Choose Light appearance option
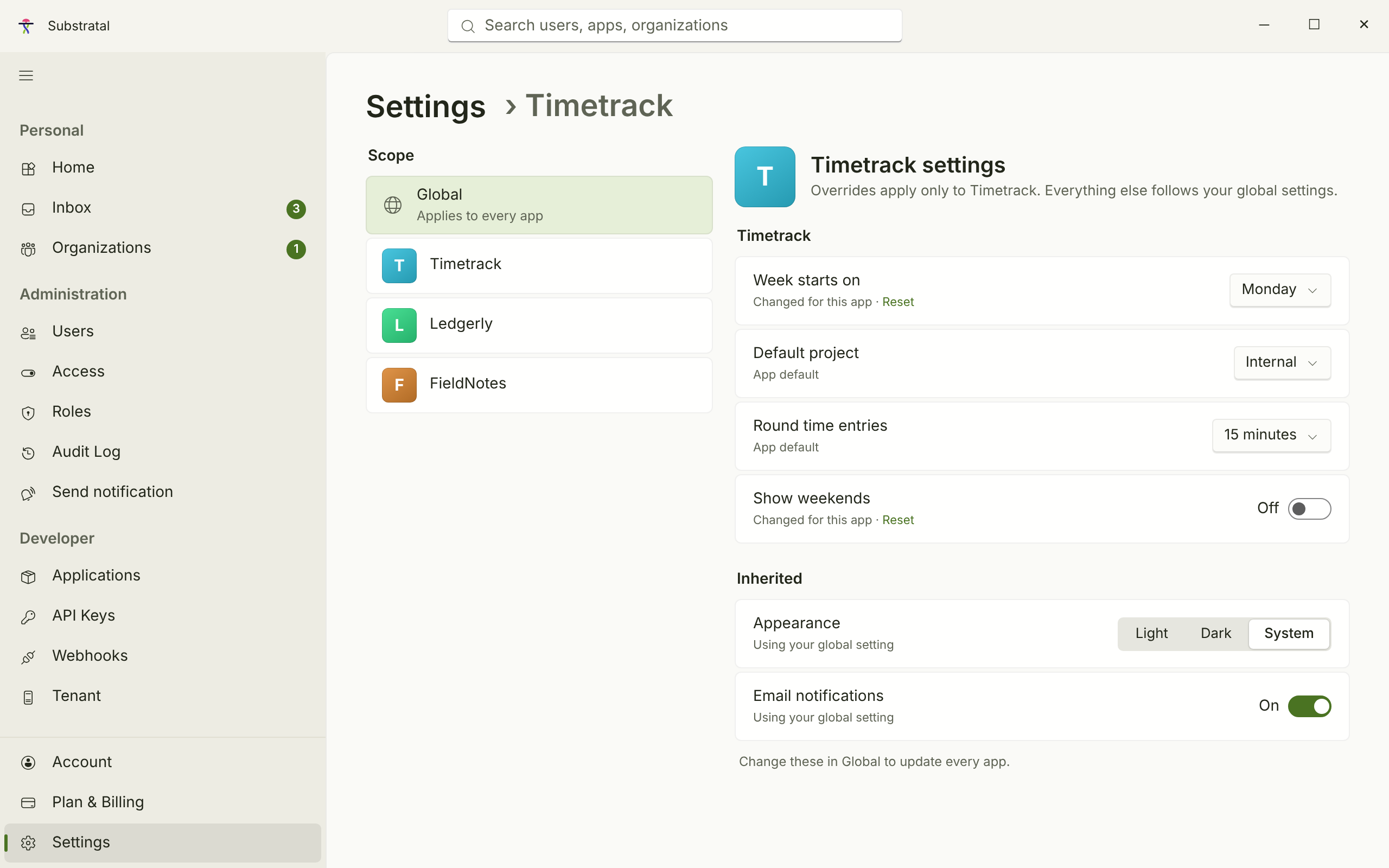Image resolution: width=1389 pixels, height=868 pixels. [x=1151, y=633]
